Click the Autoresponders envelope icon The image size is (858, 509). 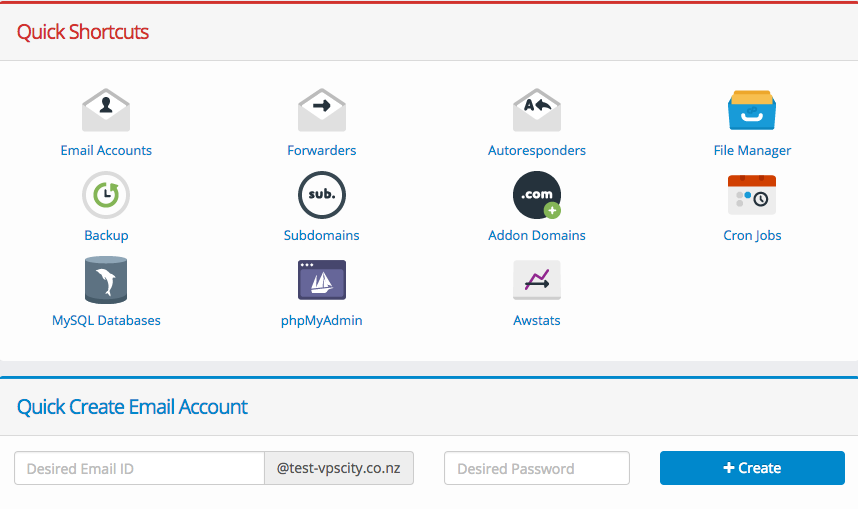point(537,110)
